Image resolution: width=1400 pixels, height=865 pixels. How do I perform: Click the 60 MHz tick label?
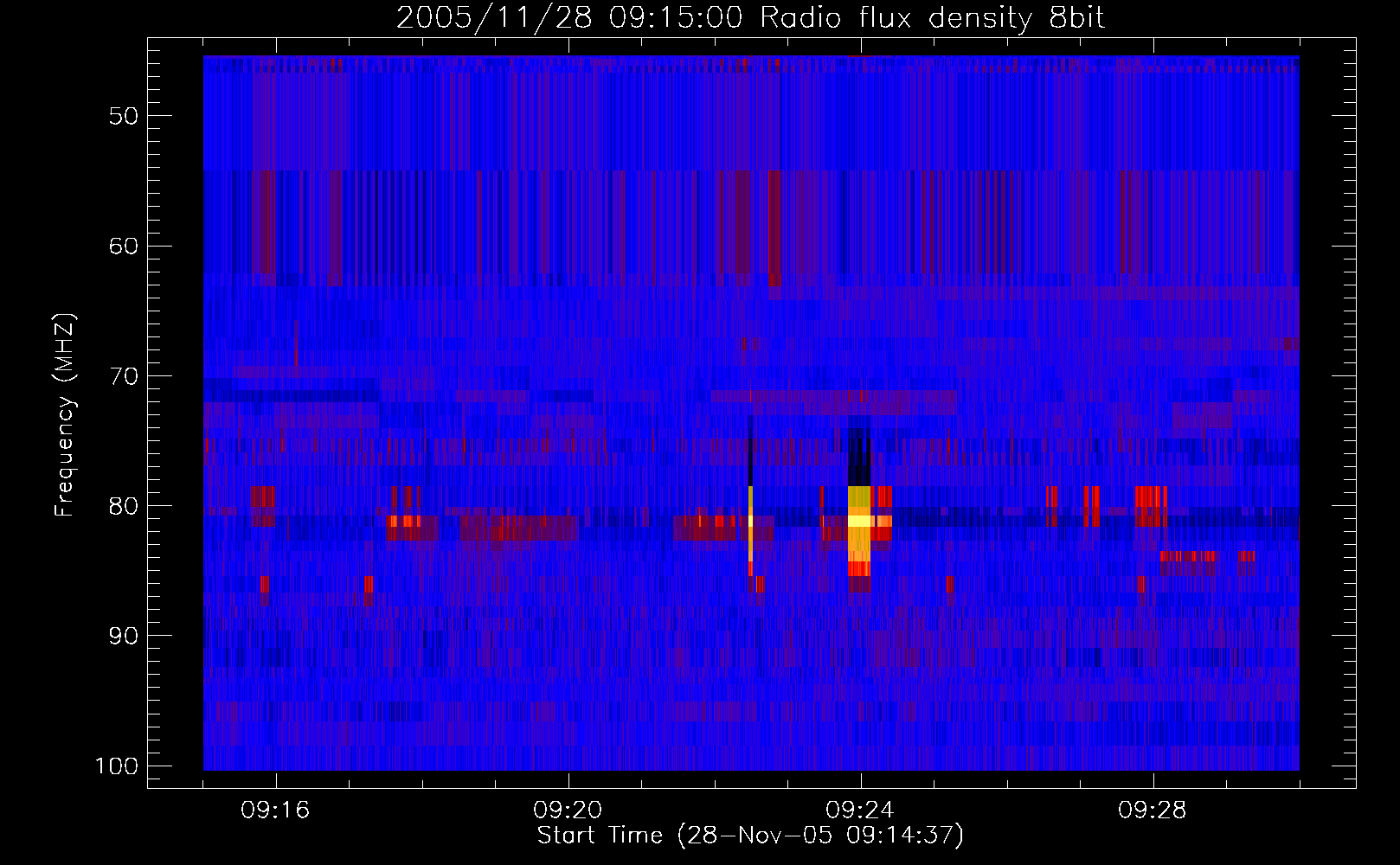[x=124, y=246]
